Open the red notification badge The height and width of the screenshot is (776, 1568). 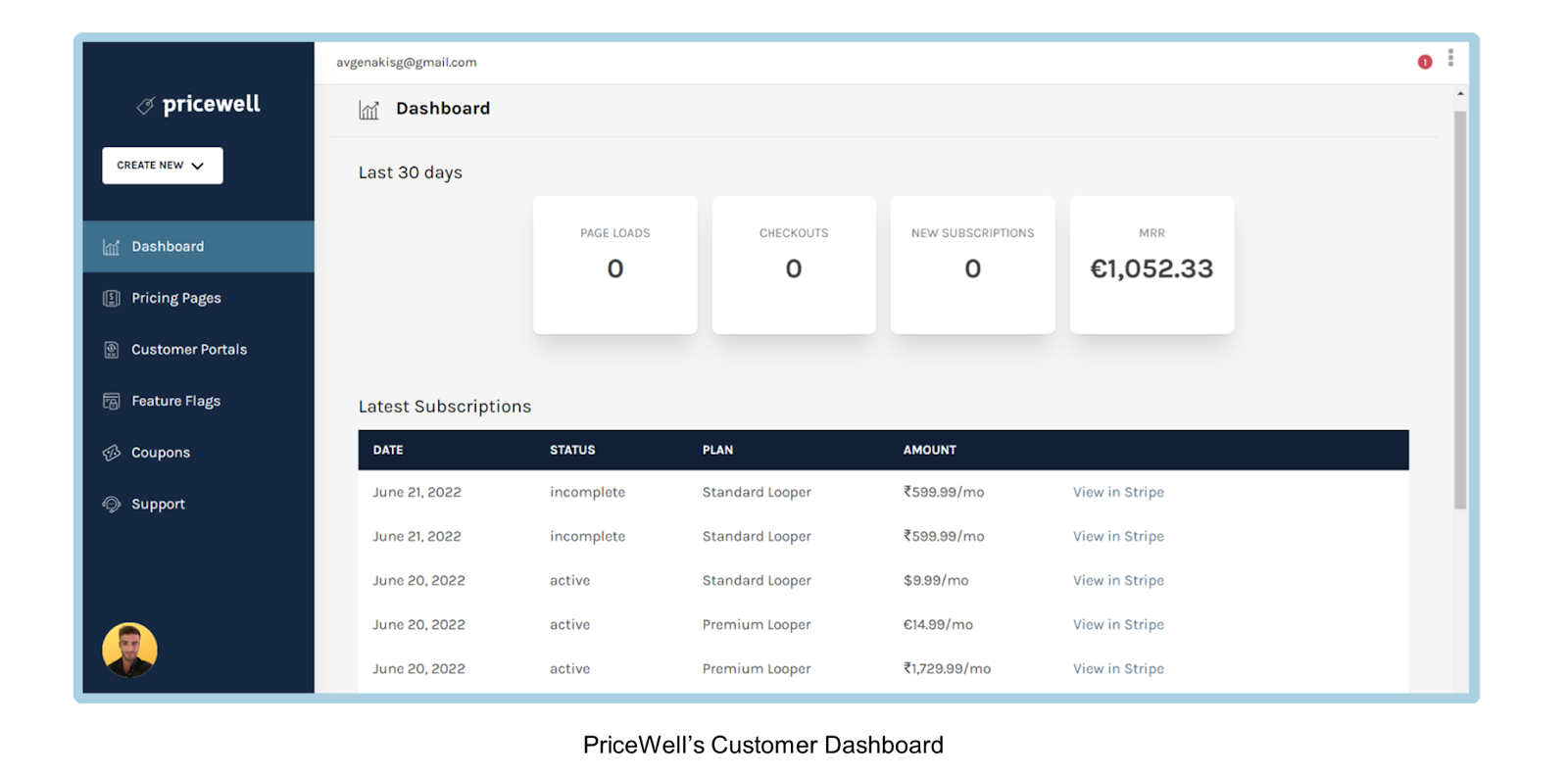pyautogui.click(x=1425, y=62)
